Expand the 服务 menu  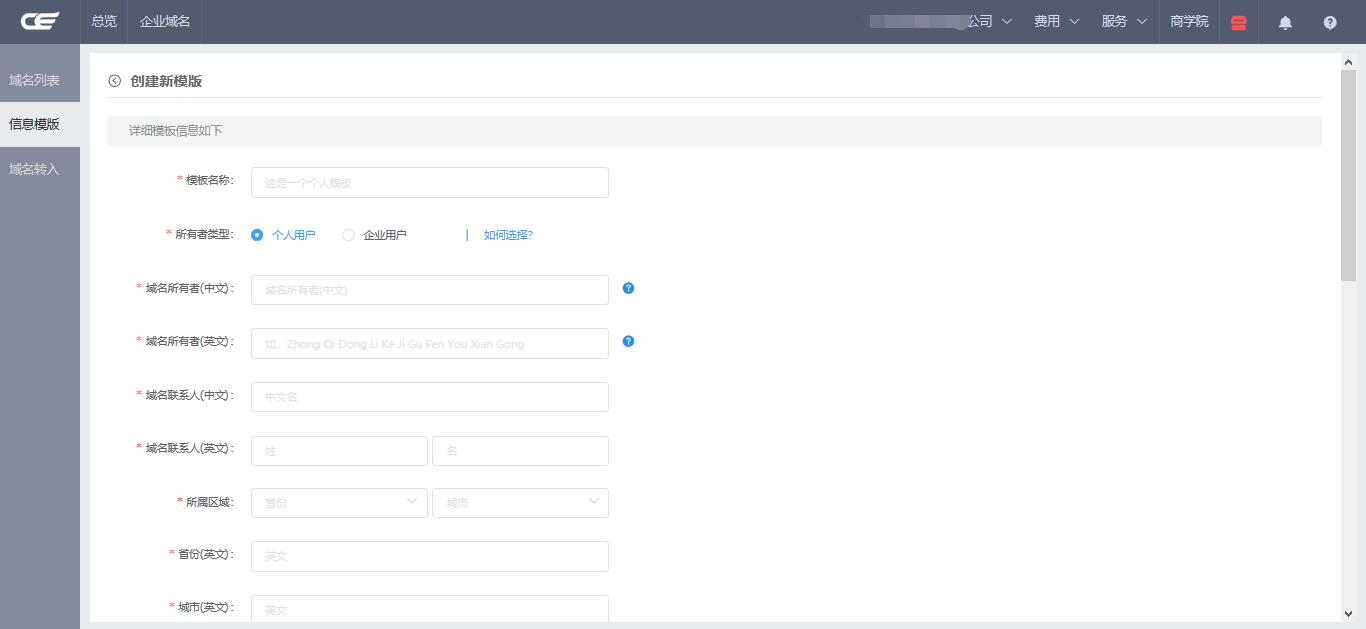tap(1124, 21)
